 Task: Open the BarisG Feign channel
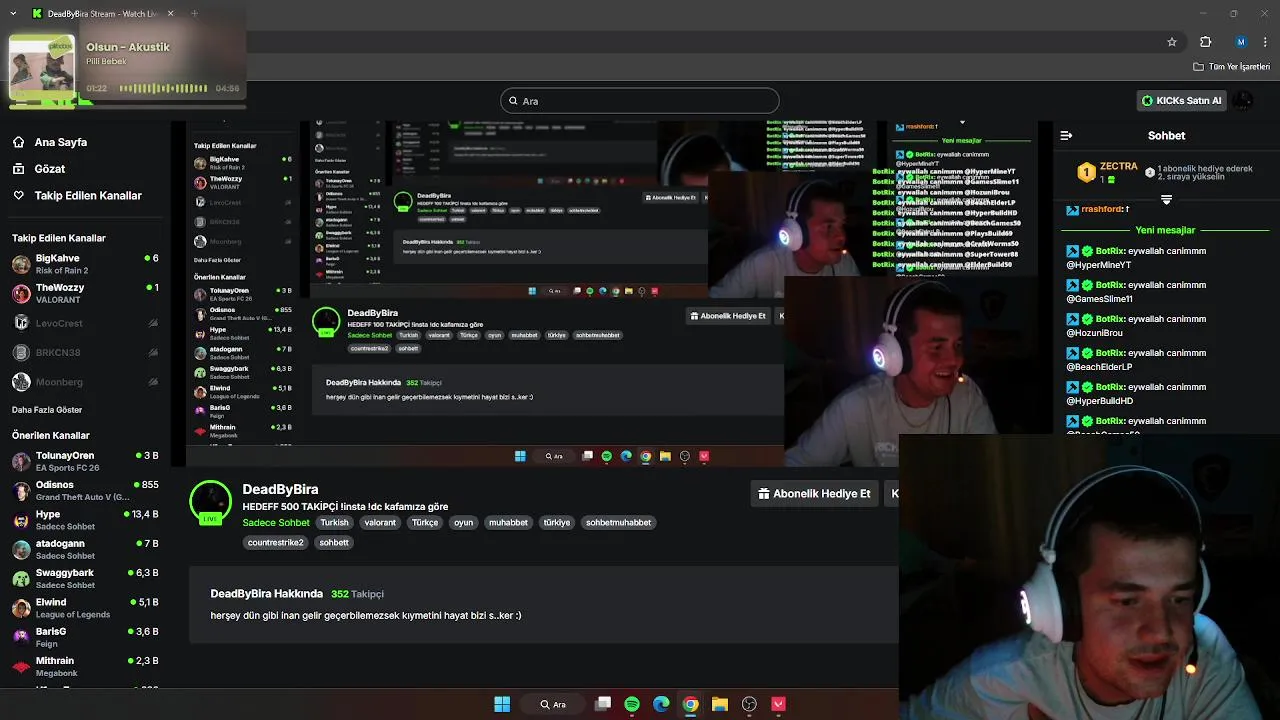point(85,637)
